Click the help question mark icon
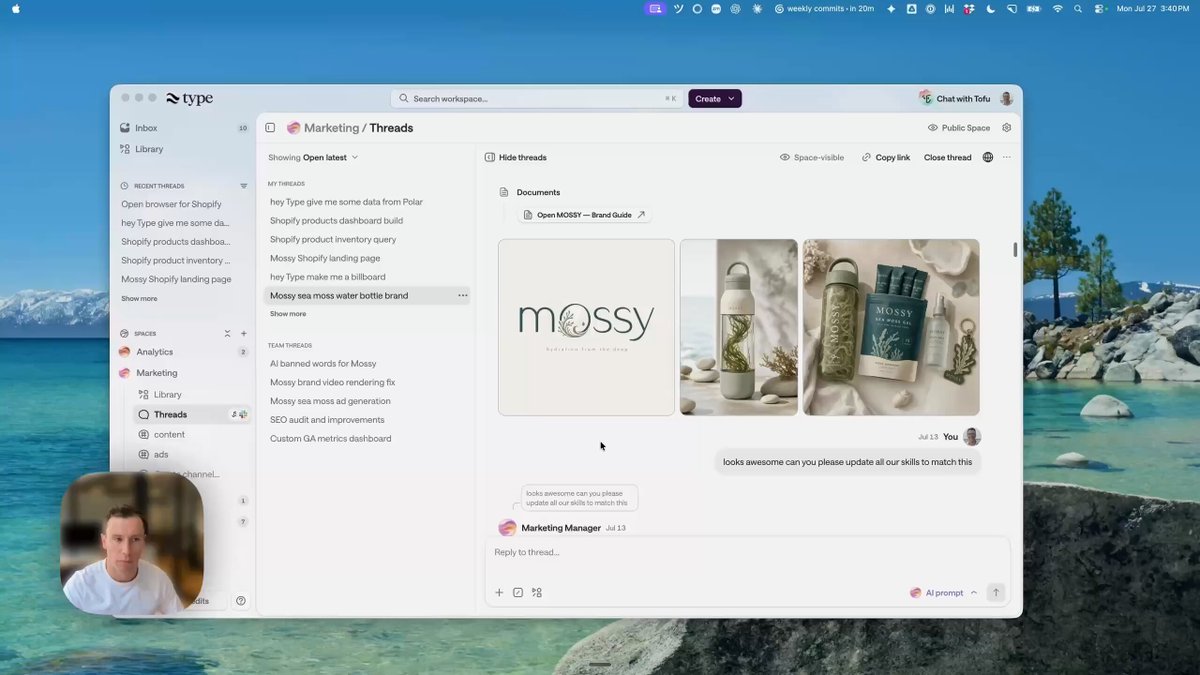This screenshot has height=675, width=1200. [241, 601]
